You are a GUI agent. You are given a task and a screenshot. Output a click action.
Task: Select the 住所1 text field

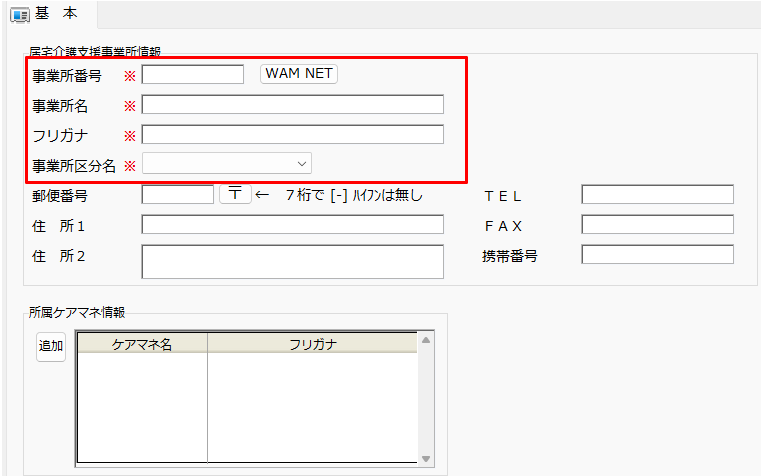point(293,225)
